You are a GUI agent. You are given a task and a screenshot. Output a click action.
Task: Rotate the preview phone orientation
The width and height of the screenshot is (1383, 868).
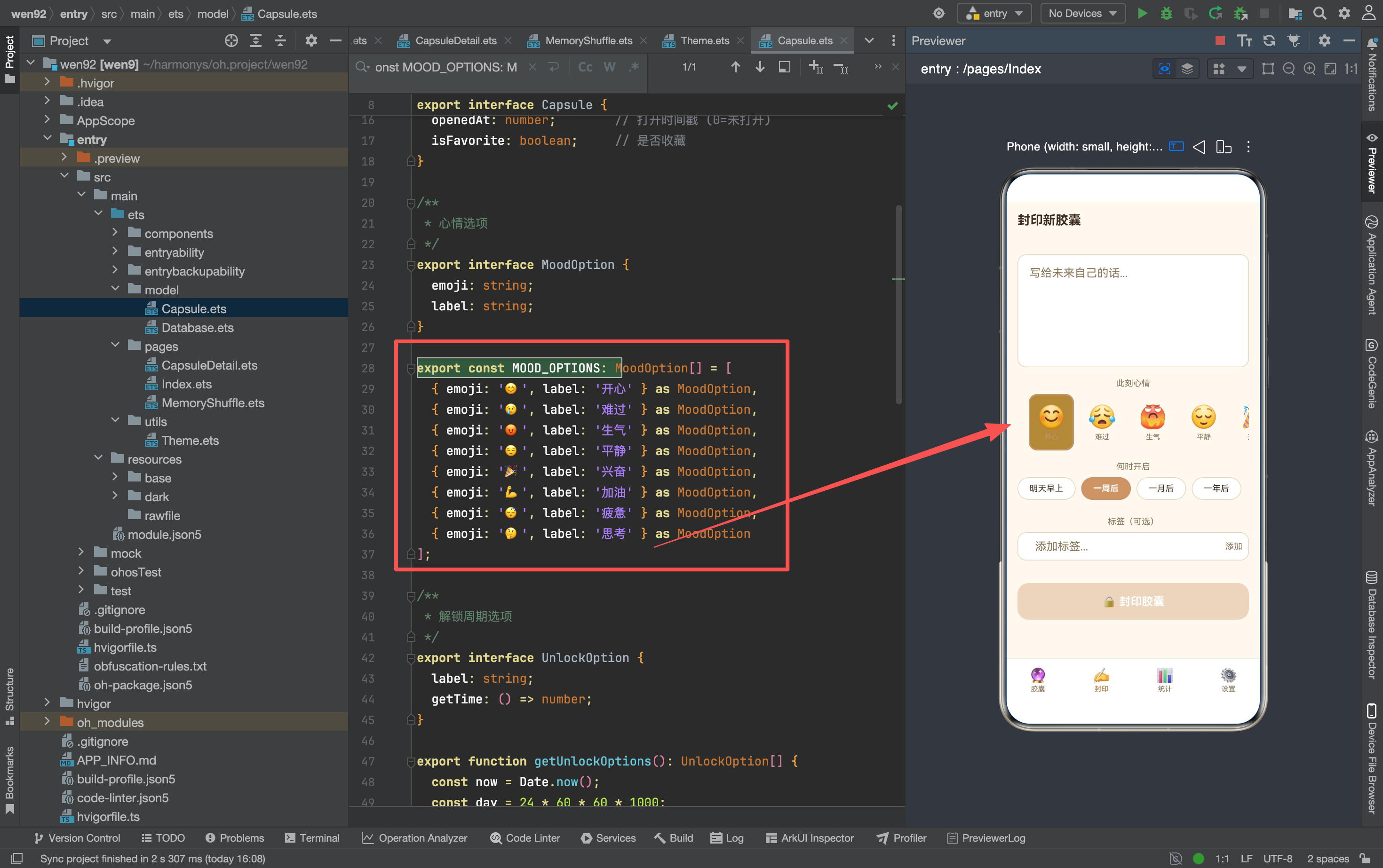click(1224, 147)
